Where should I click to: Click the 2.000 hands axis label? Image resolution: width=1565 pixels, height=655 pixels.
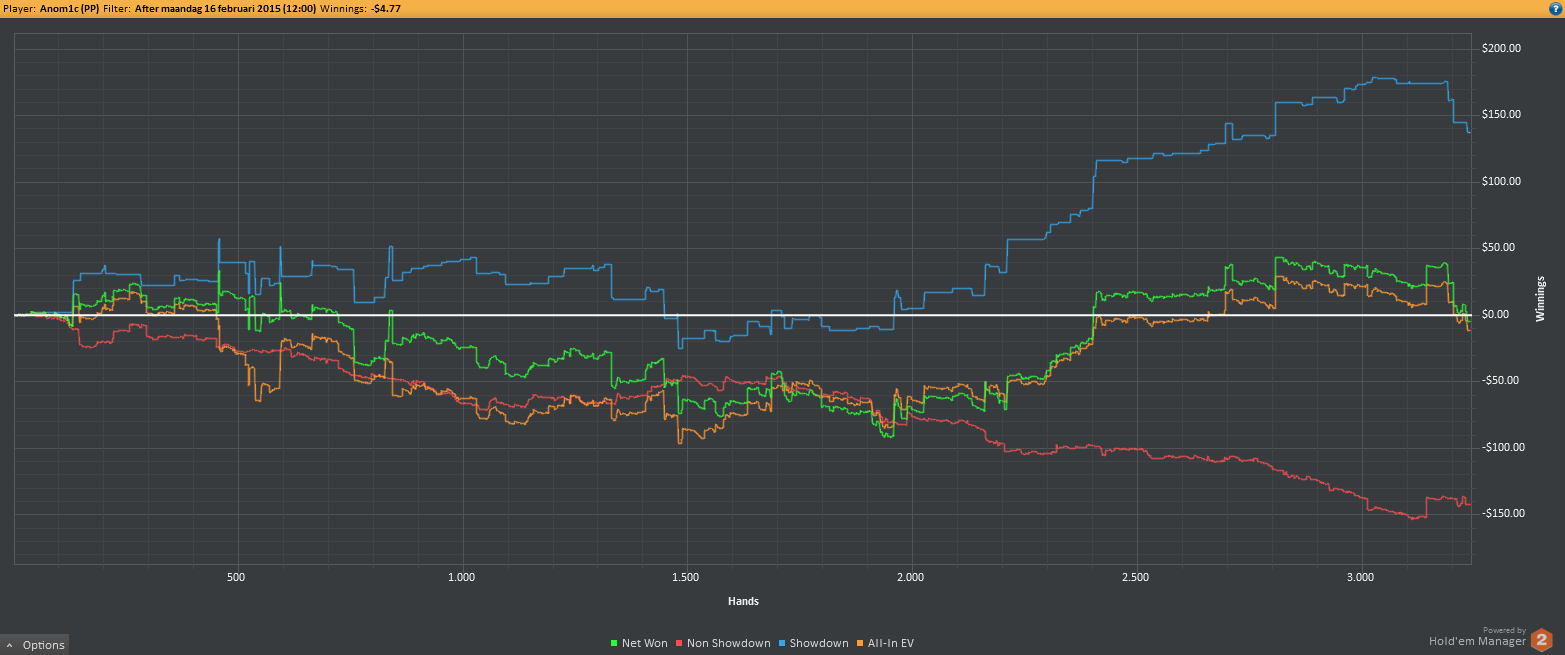pyautogui.click(x=911, y=578)
